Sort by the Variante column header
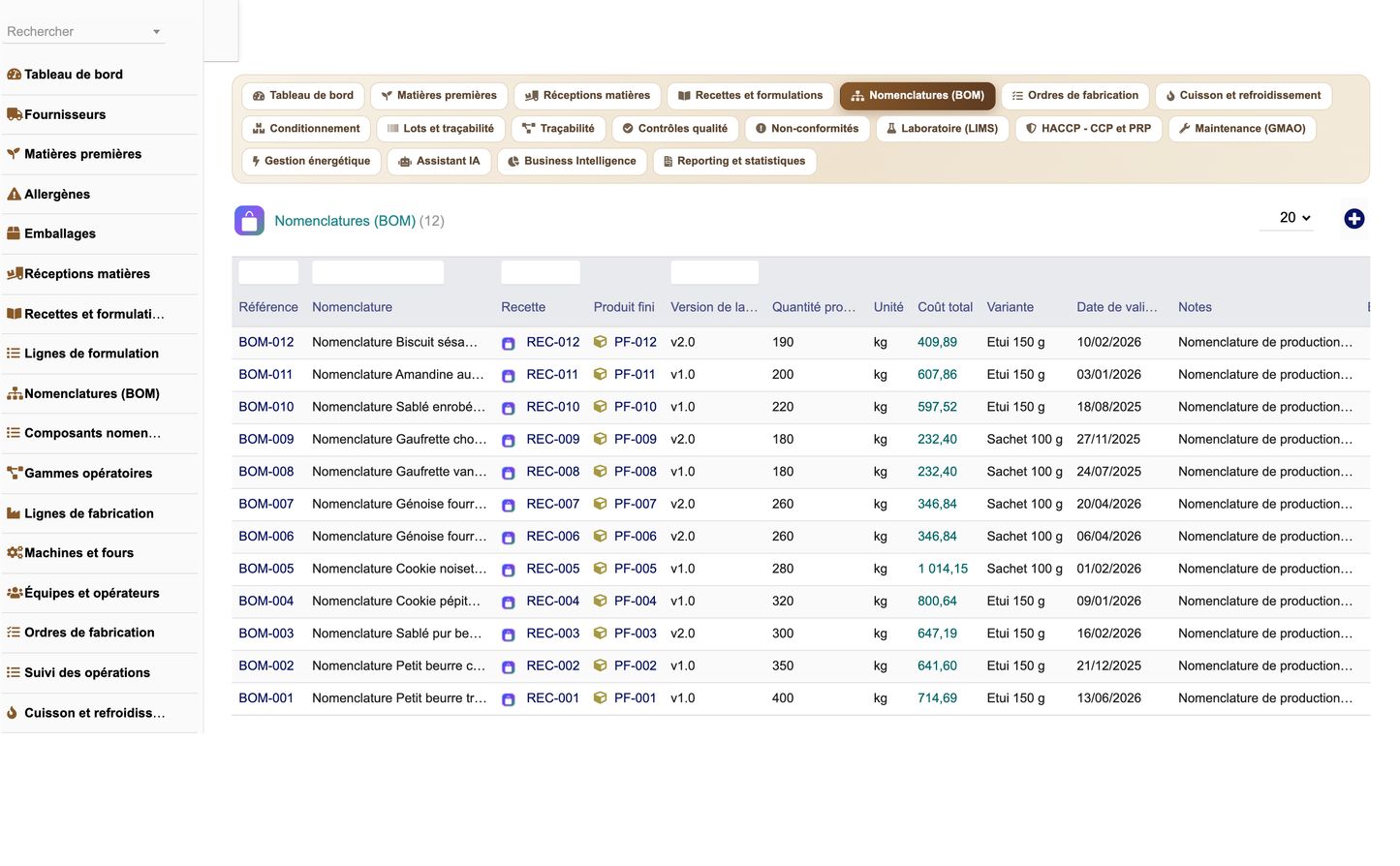 (1011, 307)
